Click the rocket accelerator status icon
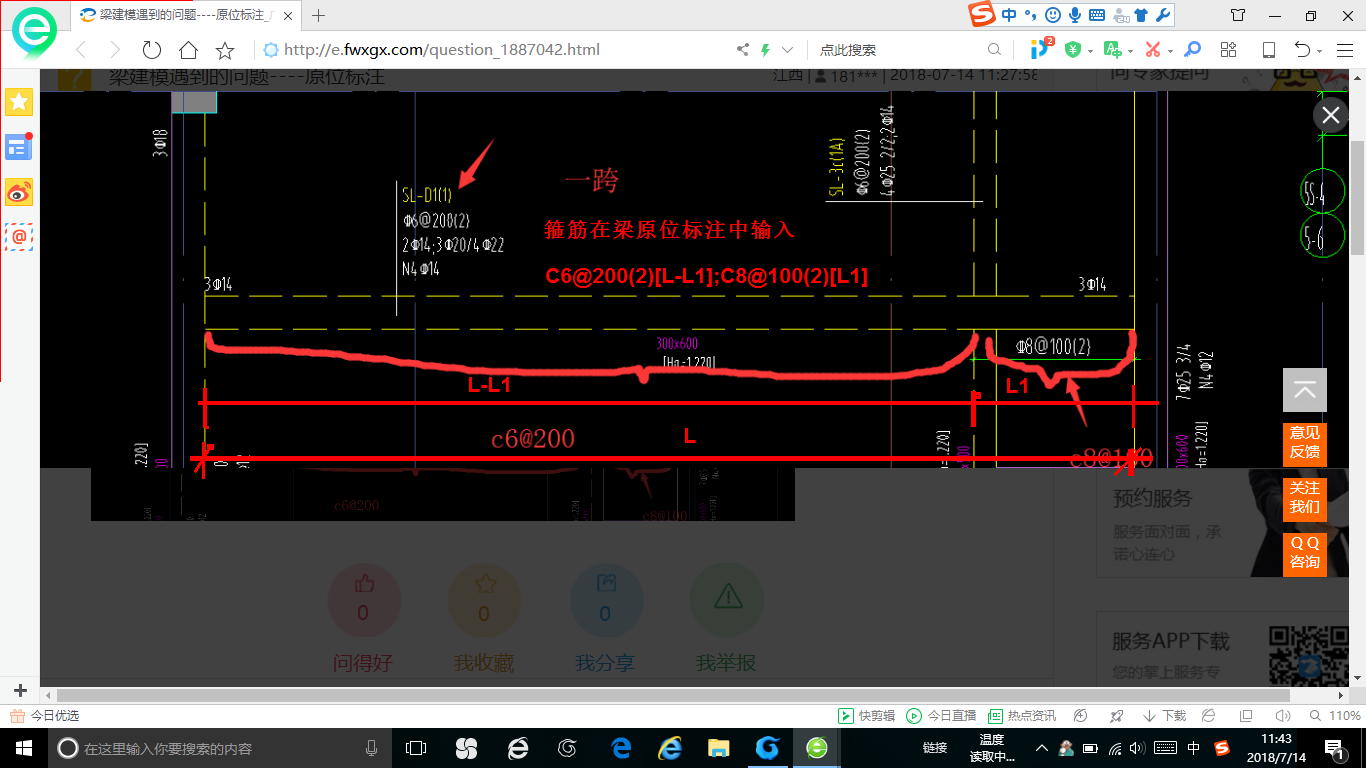Viewport: 1366px width, 768px height. [1117, 716]
